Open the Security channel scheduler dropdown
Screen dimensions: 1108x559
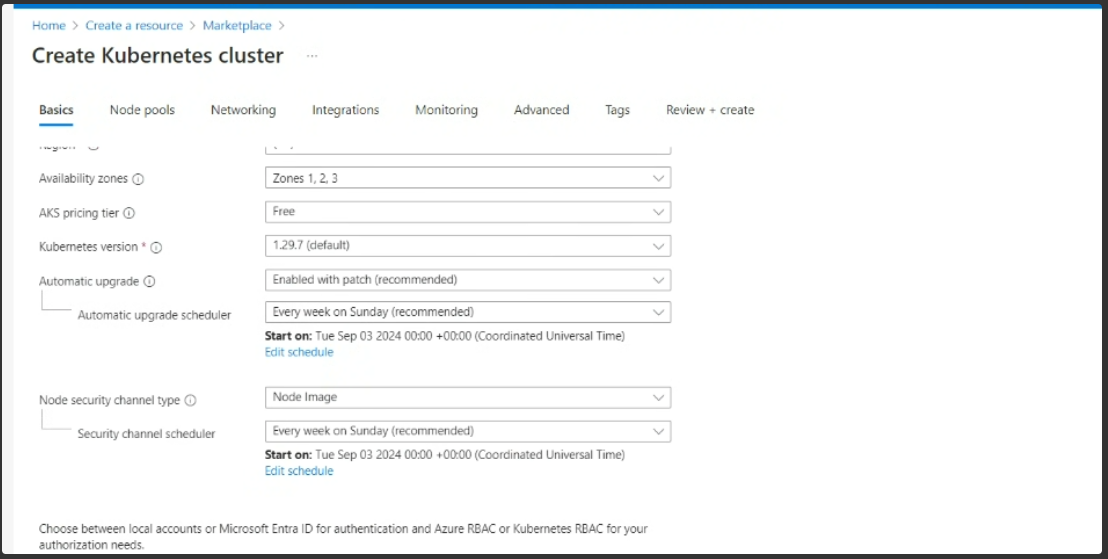pyautogui.click(x=467, y=431)
